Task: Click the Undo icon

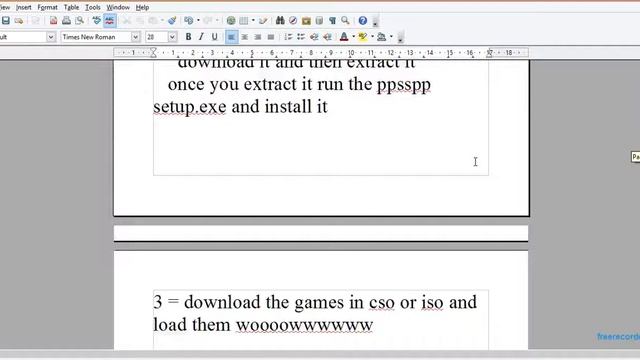Action: [189, 20]
